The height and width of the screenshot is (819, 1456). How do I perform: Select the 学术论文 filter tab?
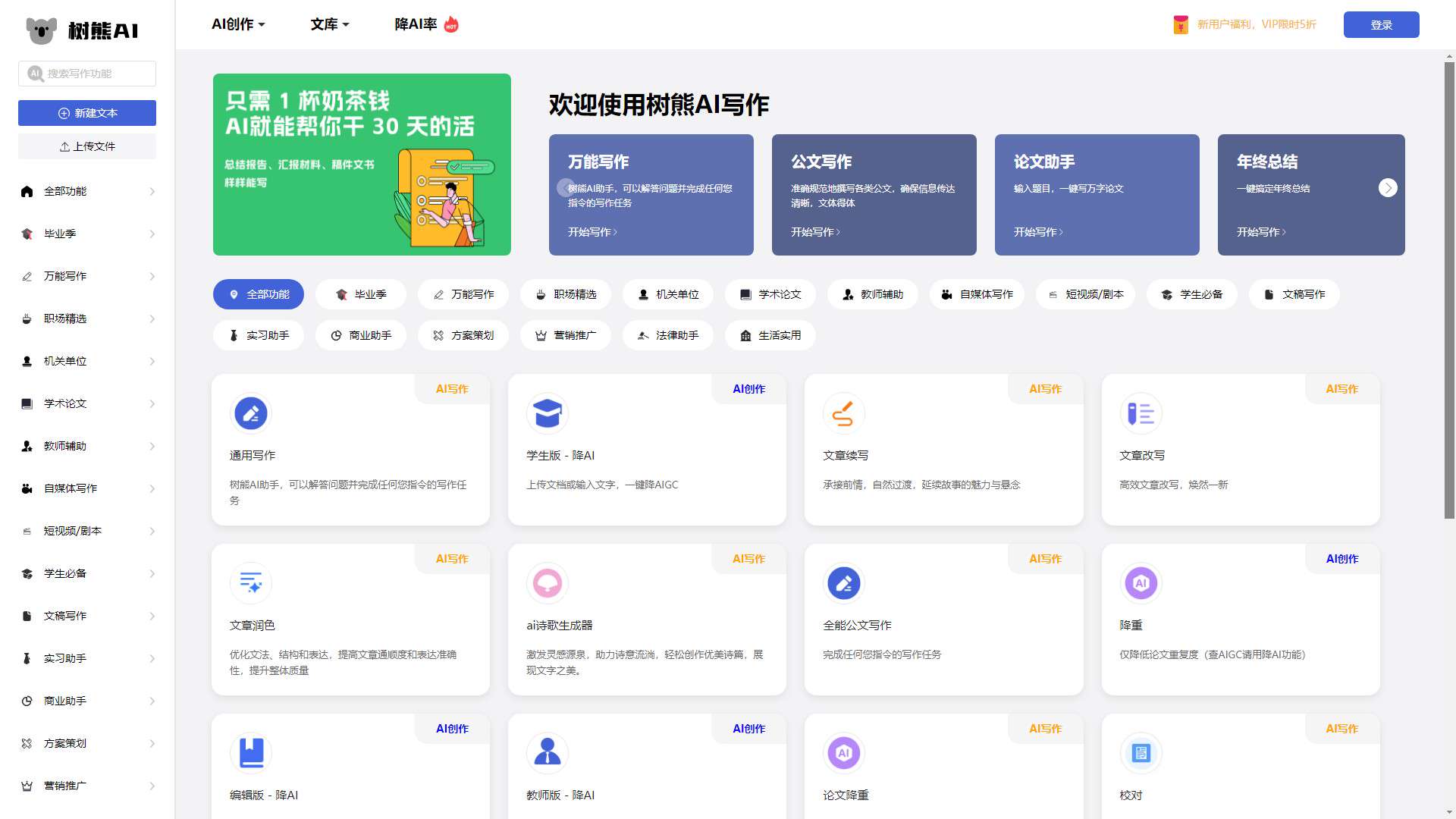770,294
